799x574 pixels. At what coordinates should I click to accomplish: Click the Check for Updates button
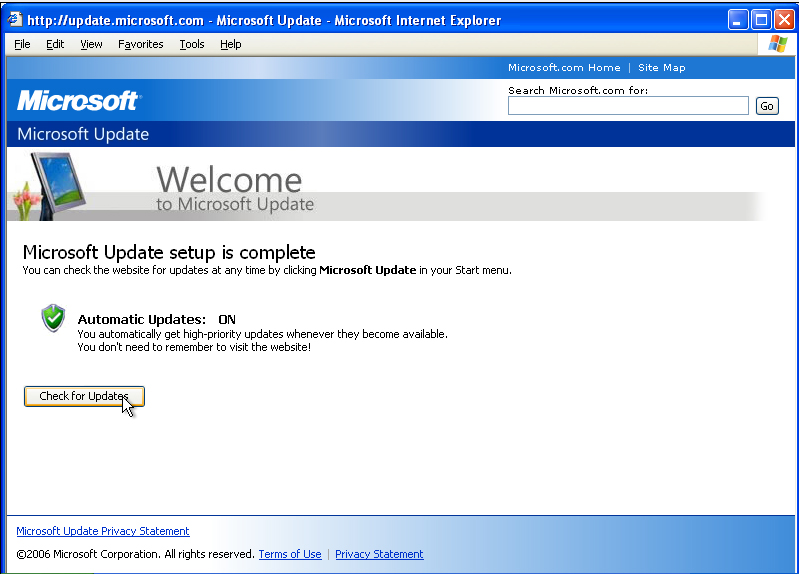click(x=85, y=397)
